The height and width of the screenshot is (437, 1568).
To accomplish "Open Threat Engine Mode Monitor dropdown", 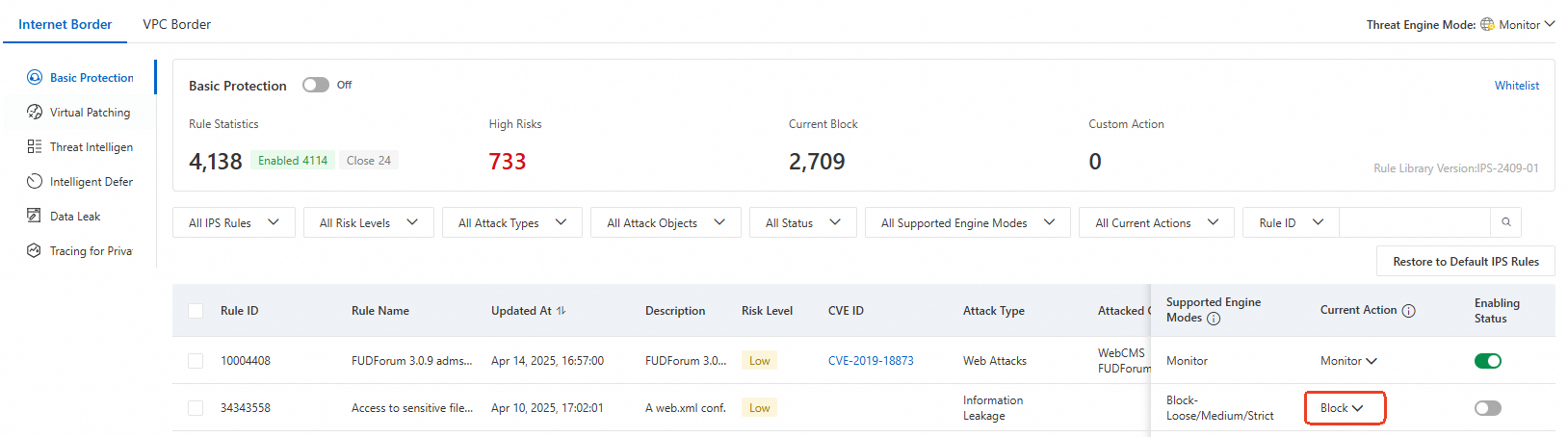I will point(1527,24).
